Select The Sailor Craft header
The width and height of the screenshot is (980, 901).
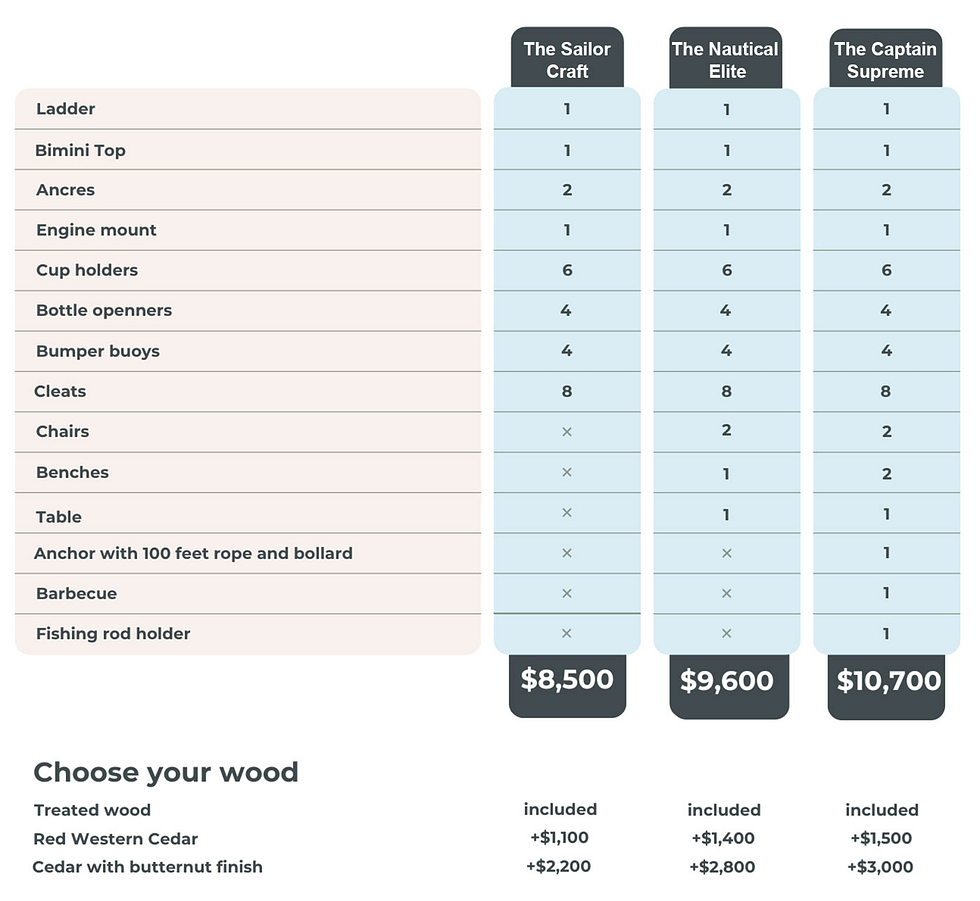point(567,58)
